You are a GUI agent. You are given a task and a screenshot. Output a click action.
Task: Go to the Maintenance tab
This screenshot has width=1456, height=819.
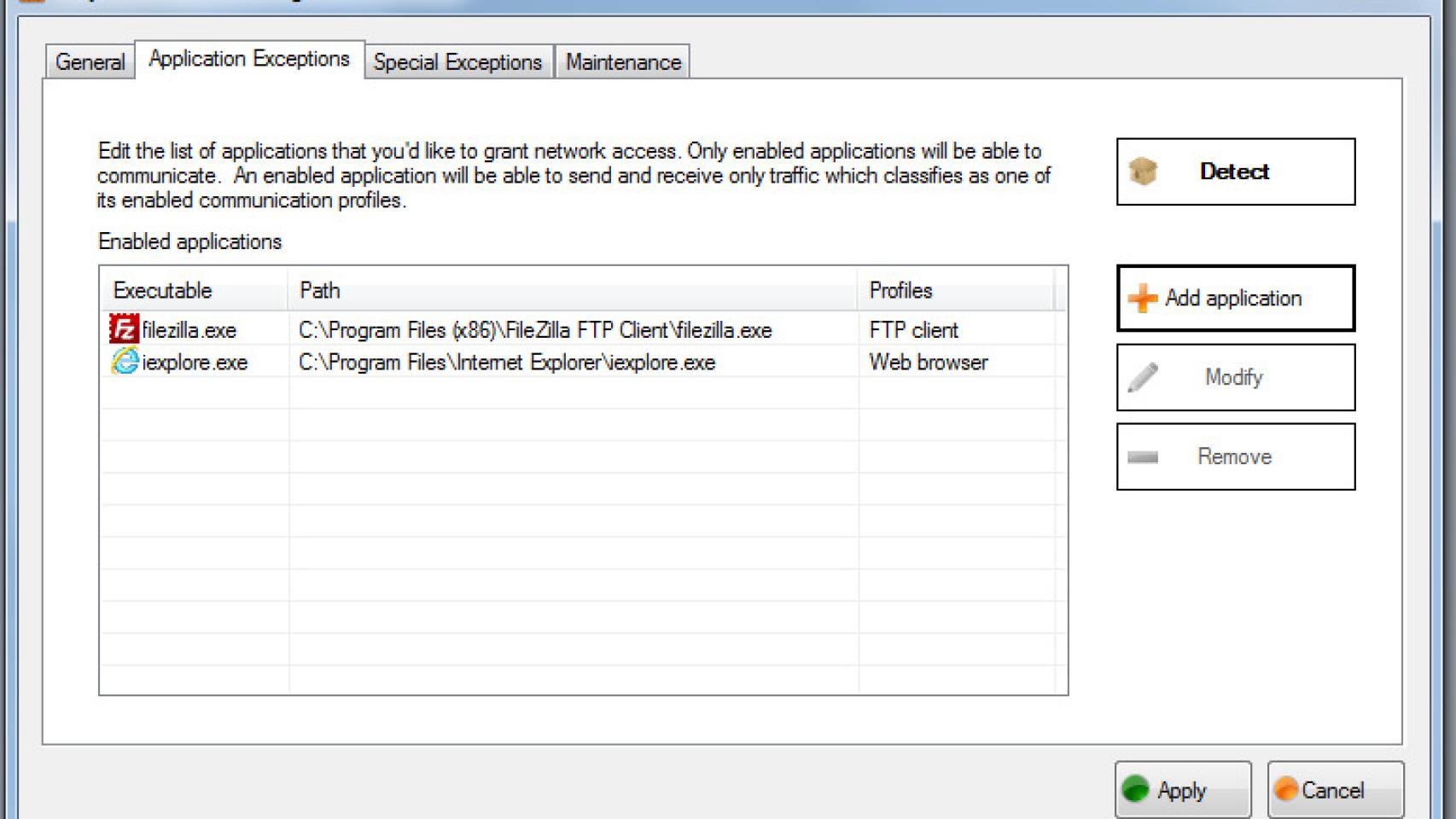pyautogui.click(x=623, y=62)
